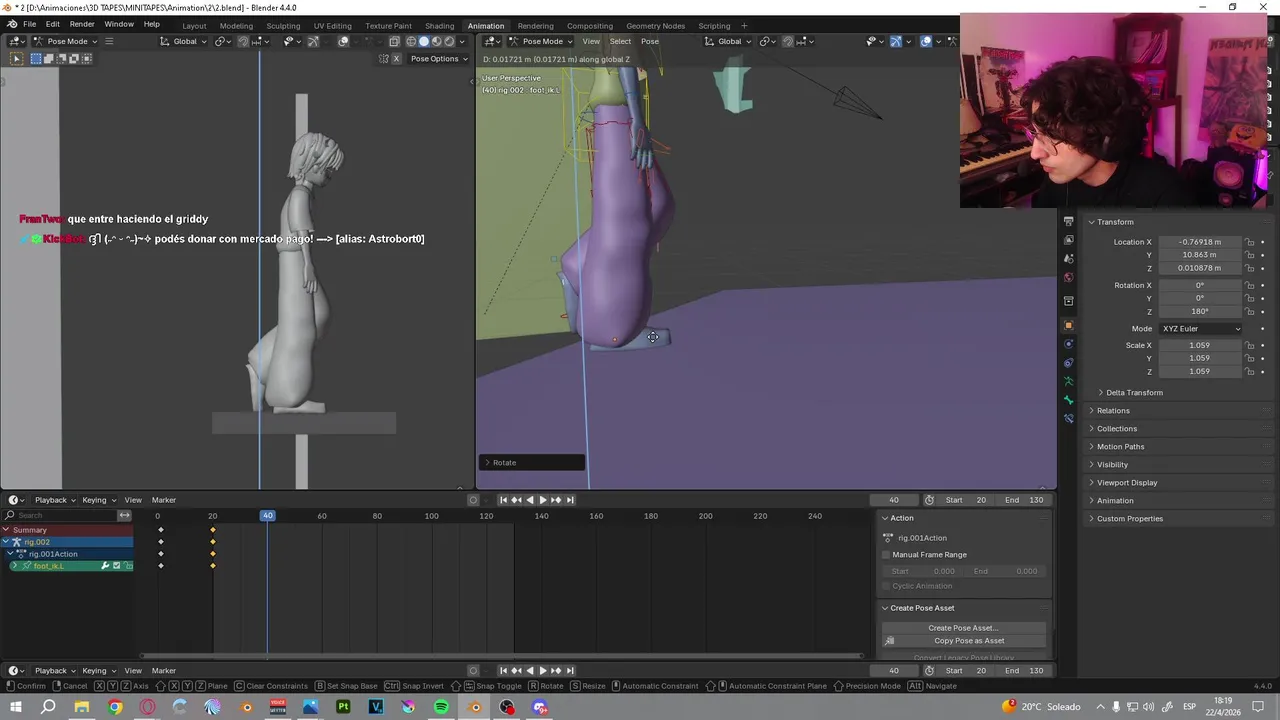
Task: Switch to the Shading workspace tab
Action: pos(439,25)
